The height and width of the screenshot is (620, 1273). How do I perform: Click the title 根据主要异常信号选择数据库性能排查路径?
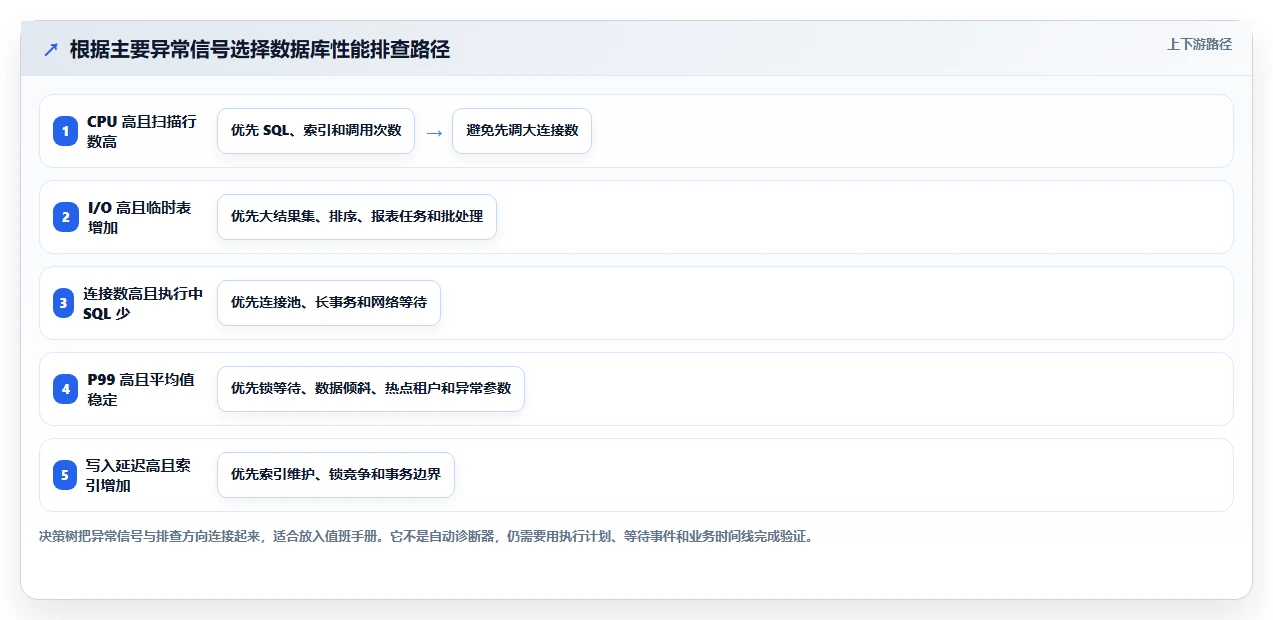point(260,49)
